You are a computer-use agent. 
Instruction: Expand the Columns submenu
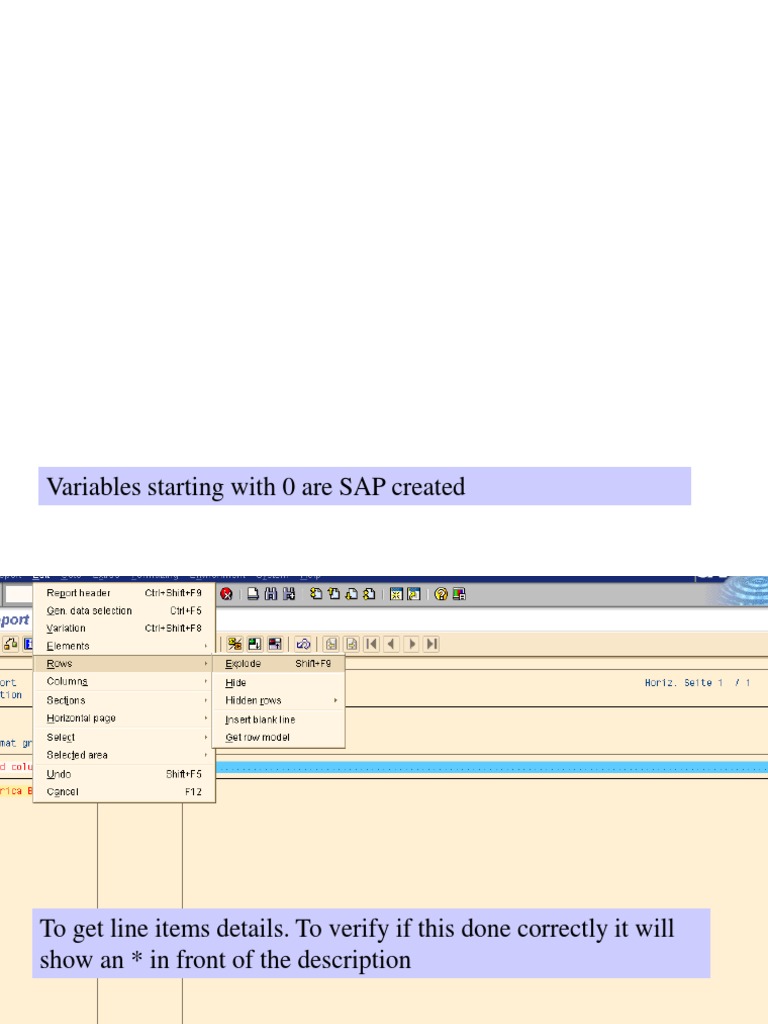coord(124,681)
